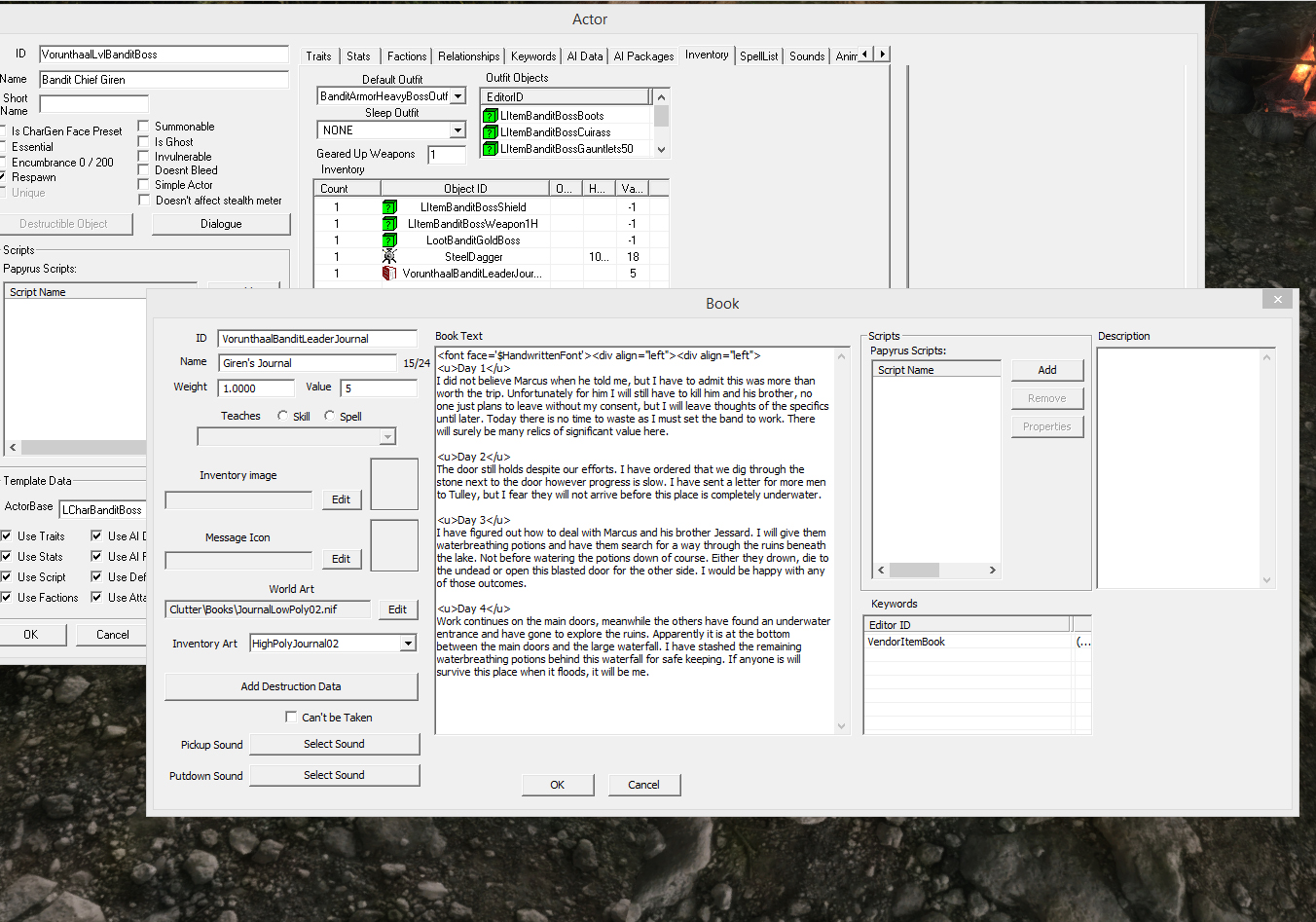Click the Actor Short Name input field
This screenshot has height=922, width=1316.
[93, 104]
